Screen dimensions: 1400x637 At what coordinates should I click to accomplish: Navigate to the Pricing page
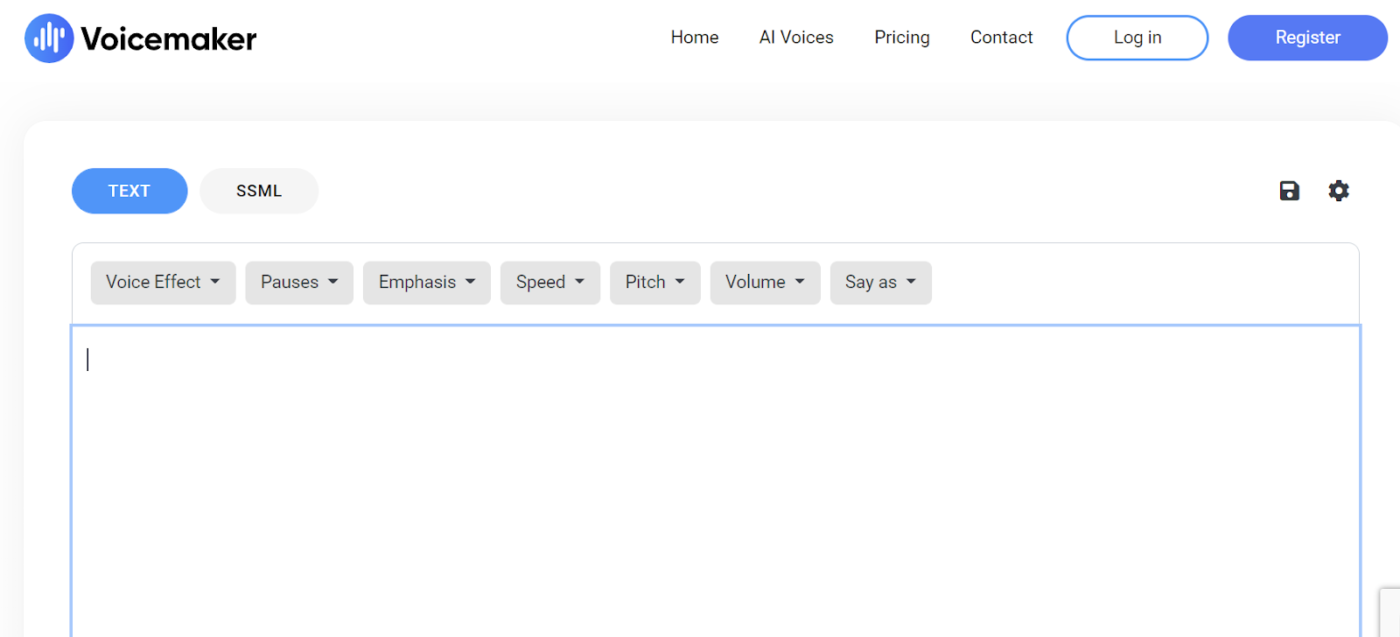pyautogui.click(x=901, y=38)
